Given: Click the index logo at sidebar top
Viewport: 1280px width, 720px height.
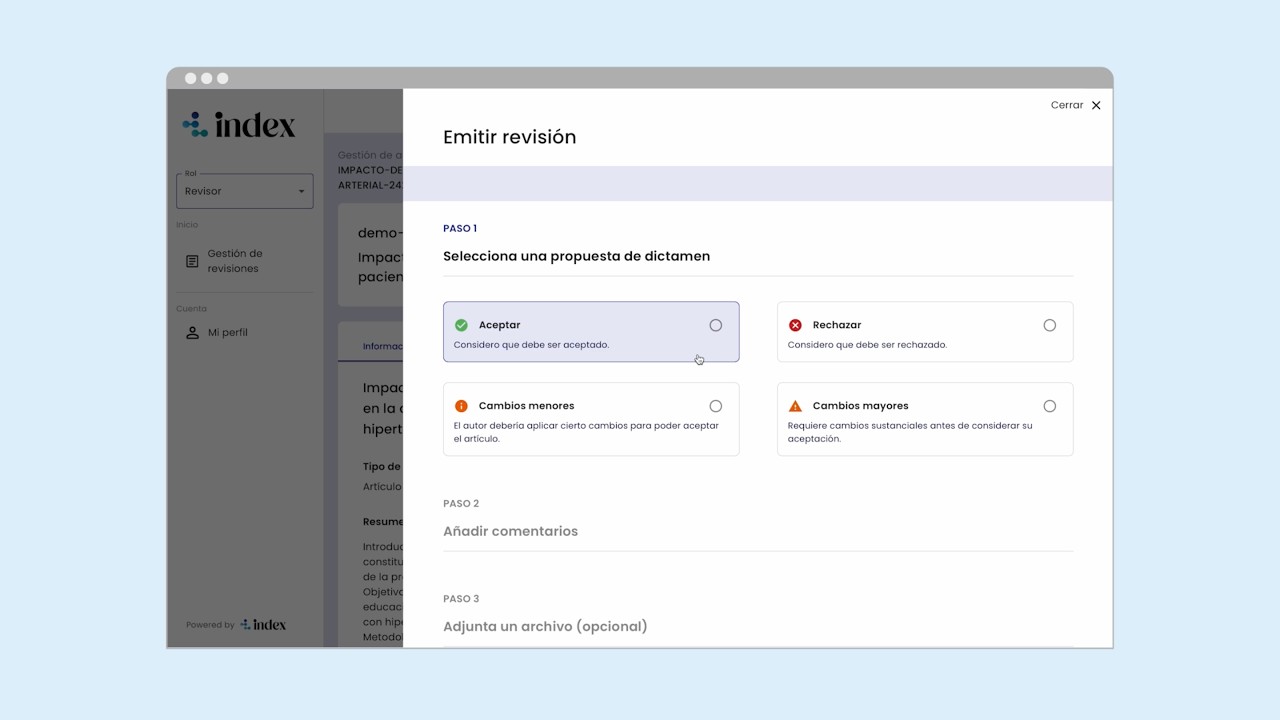Looking at the screenshot, I should pyautogui.click(x=239, y=125).
